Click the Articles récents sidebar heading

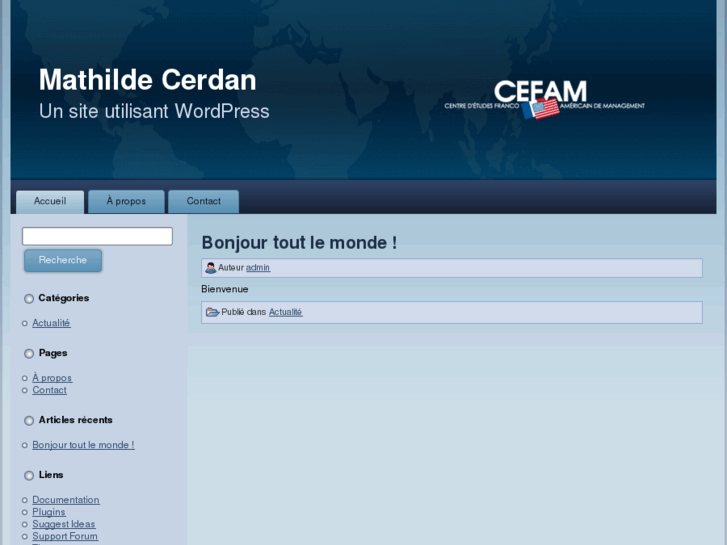[76, 420]
